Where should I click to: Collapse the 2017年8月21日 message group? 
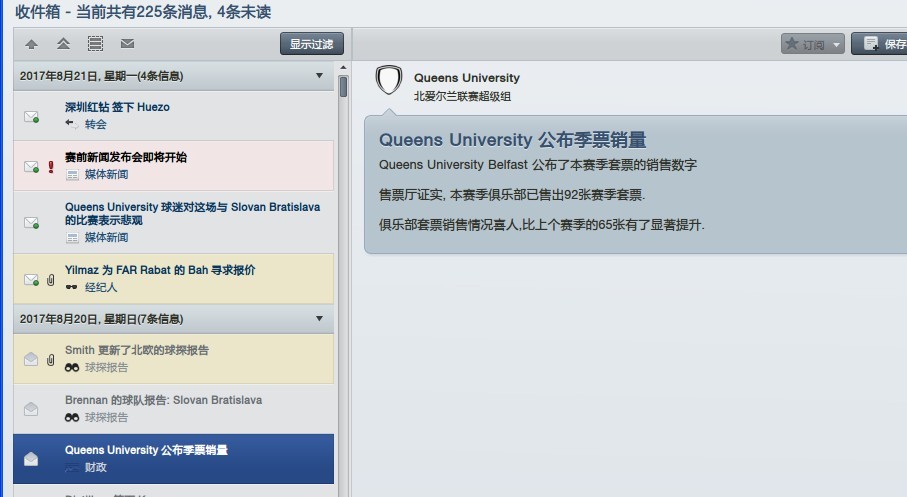tap(319, 76)
